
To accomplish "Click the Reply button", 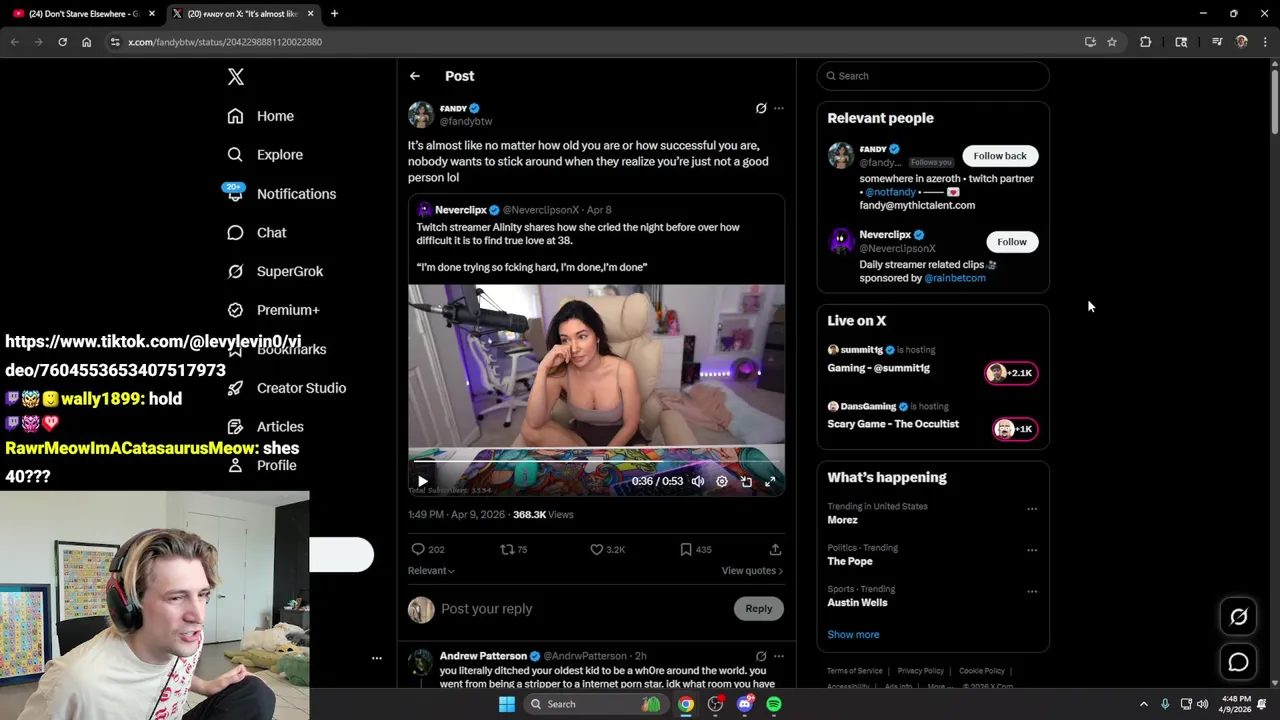I will 759,608.
